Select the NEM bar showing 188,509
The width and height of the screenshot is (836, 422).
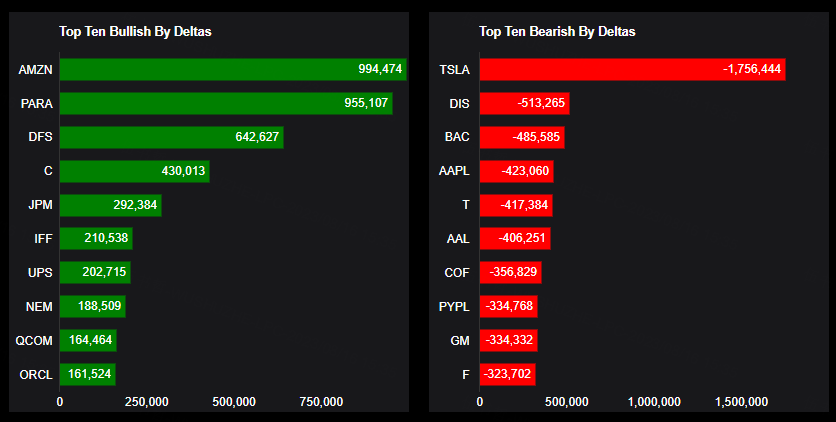(x=92, y=307)
